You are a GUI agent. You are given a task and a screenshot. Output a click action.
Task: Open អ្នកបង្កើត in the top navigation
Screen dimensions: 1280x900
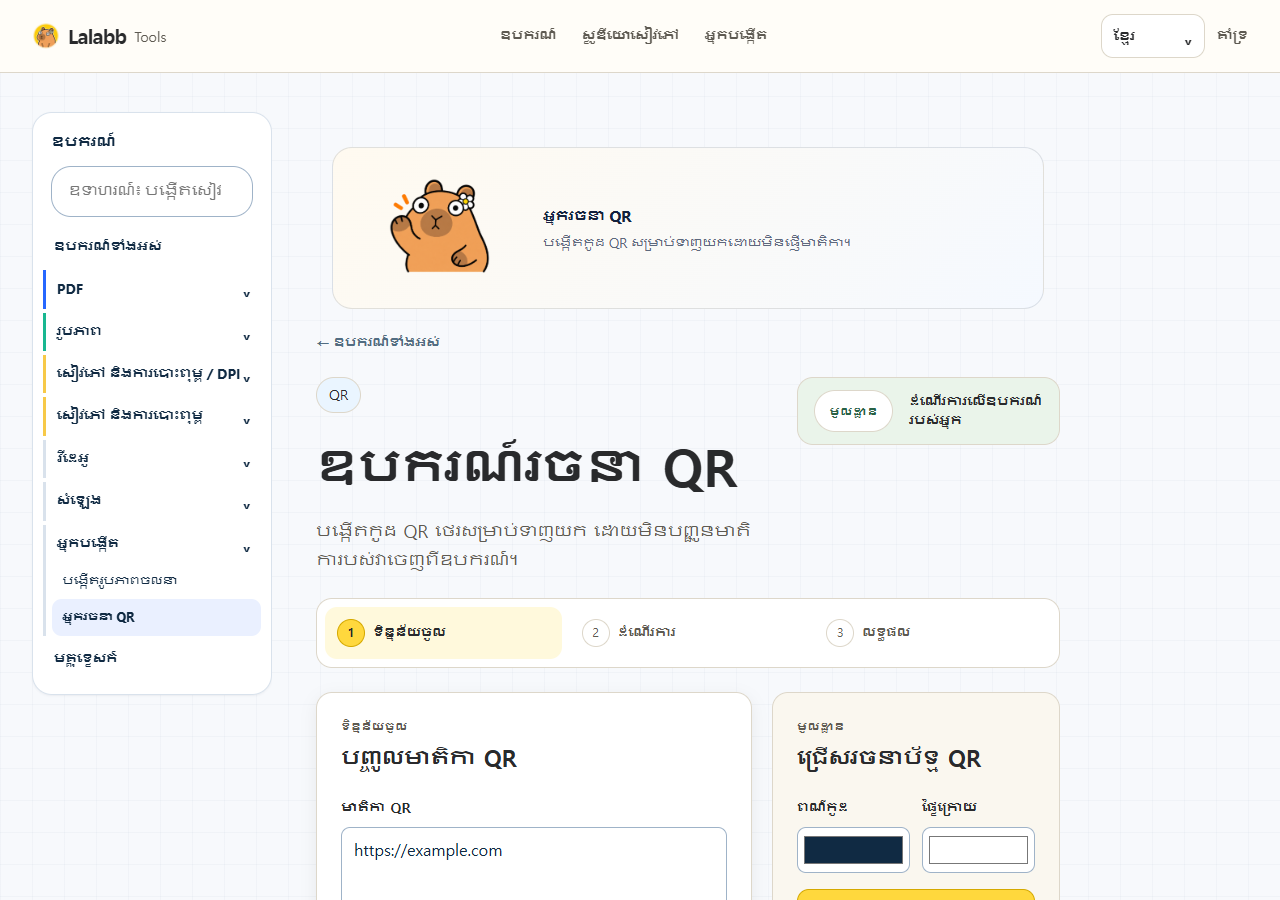(x=735, y=35)
